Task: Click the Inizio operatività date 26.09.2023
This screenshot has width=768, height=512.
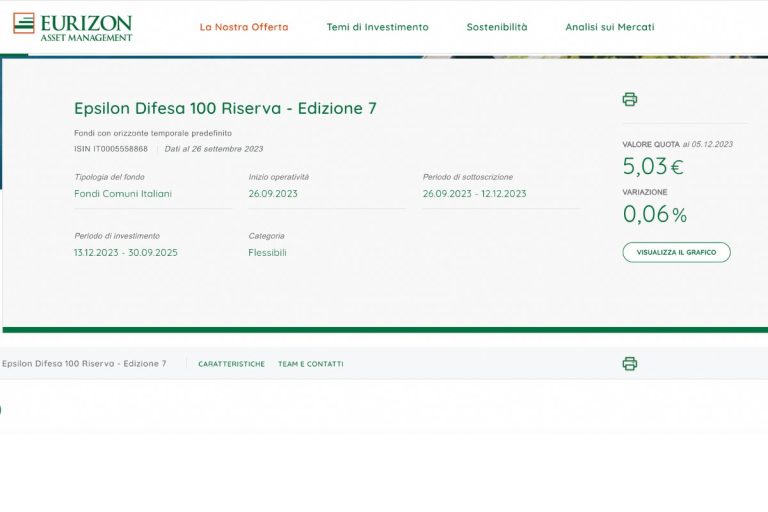Action: (273, 194)
